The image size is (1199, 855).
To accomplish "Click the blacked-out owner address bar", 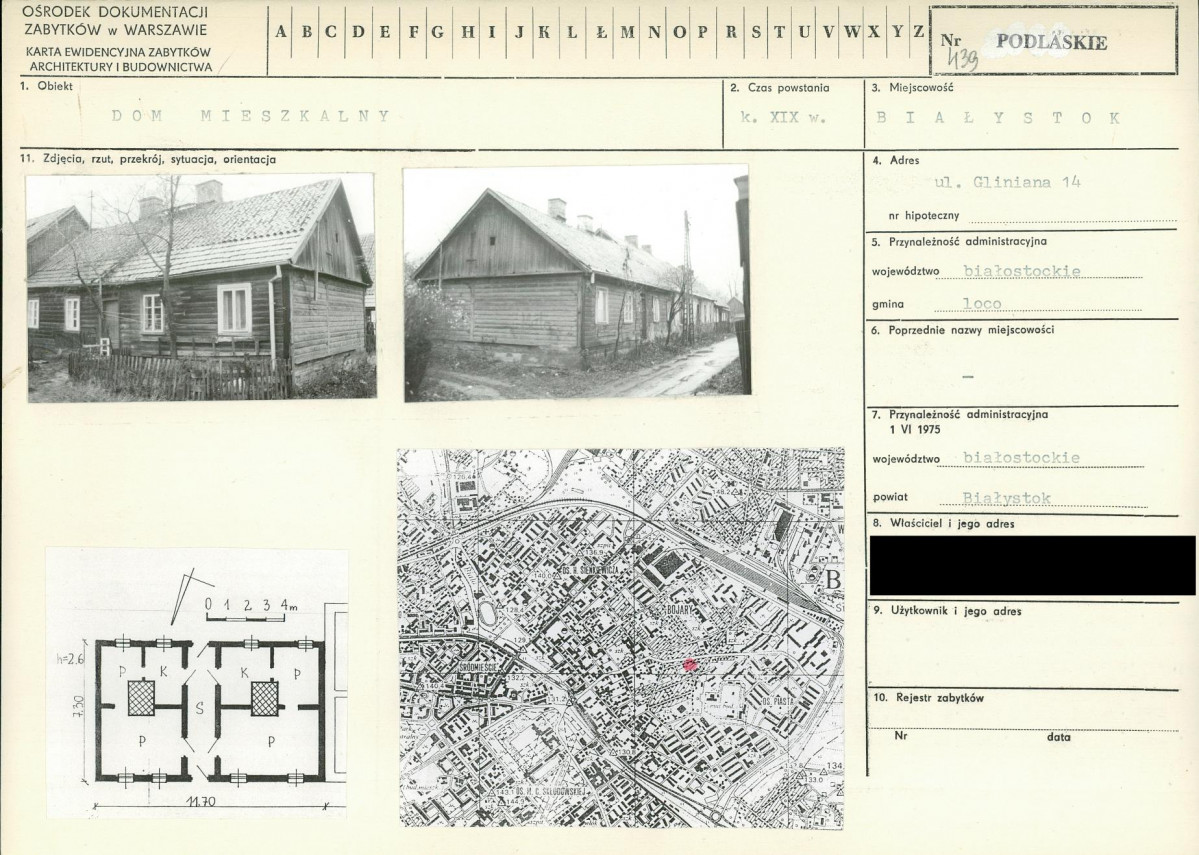I will [x=1032, y=565].
